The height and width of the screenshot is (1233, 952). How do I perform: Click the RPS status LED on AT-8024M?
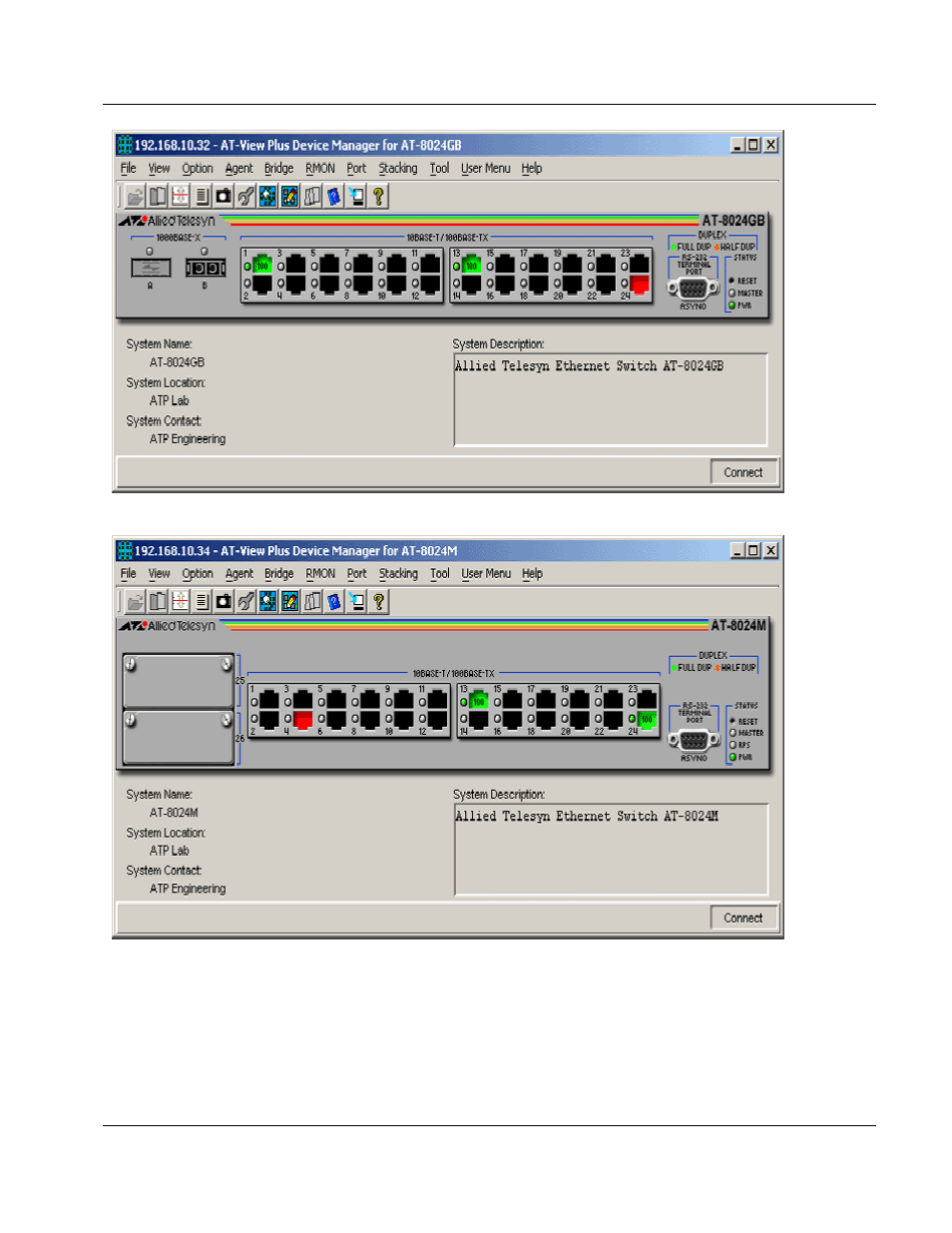[x=732, y=745]
